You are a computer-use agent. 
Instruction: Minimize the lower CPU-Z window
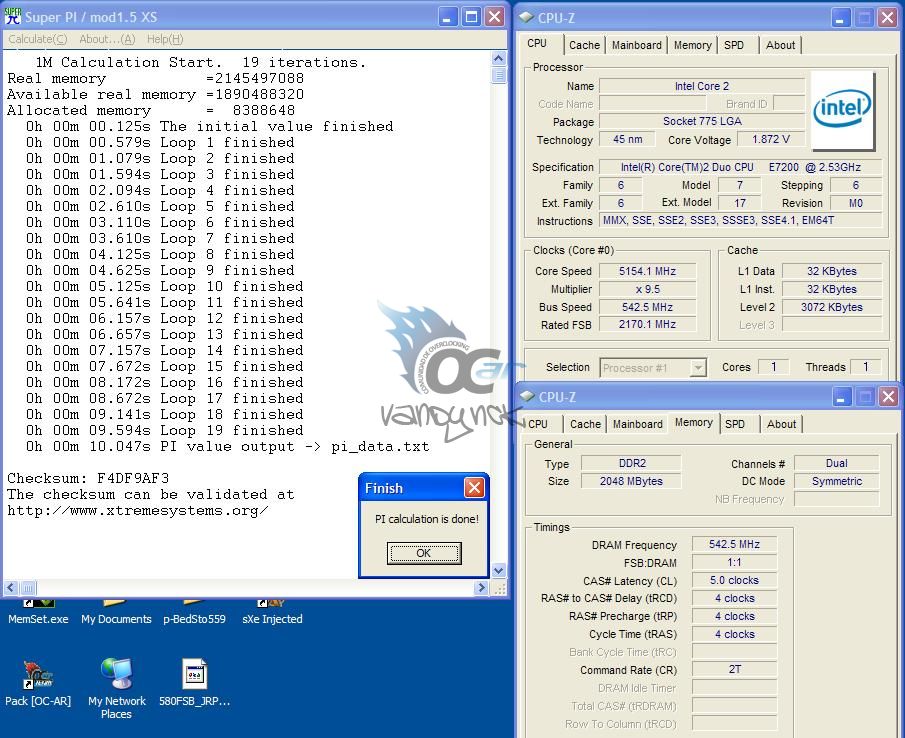(x=842, y=397)
